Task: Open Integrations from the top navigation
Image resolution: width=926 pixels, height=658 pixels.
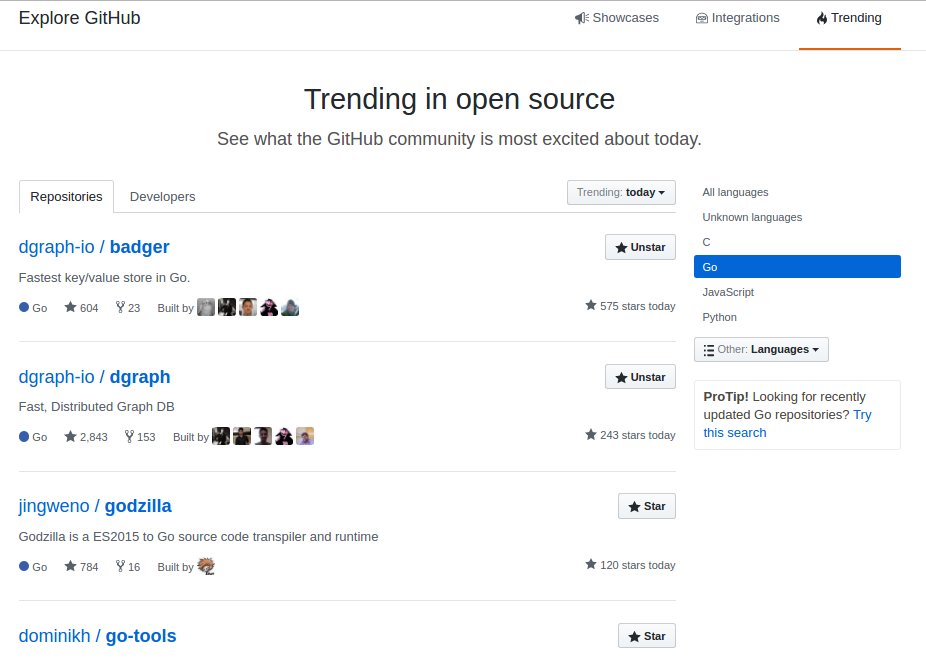Action: [738, 18]
